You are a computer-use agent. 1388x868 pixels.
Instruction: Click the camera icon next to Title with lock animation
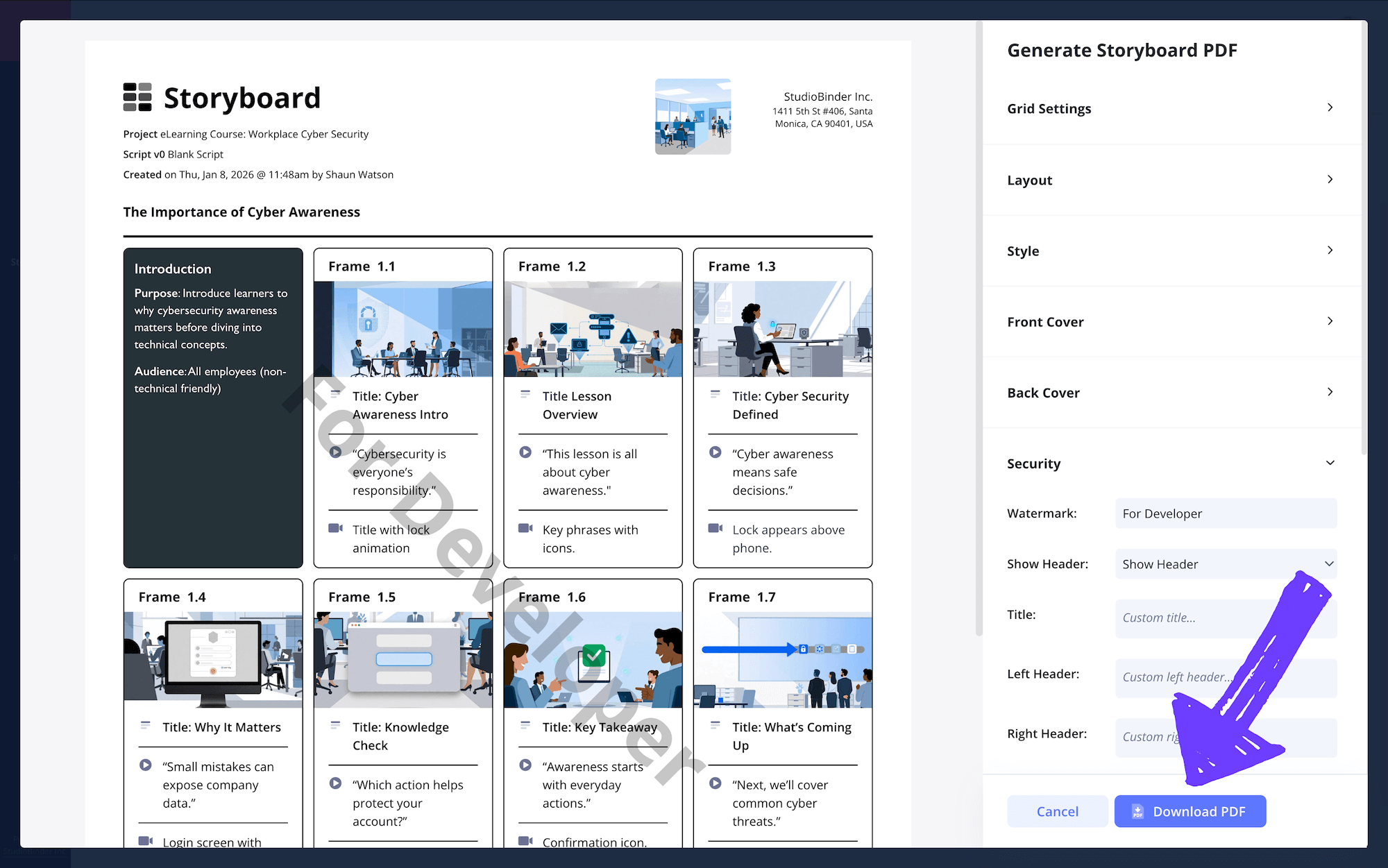tap(336, 529)
